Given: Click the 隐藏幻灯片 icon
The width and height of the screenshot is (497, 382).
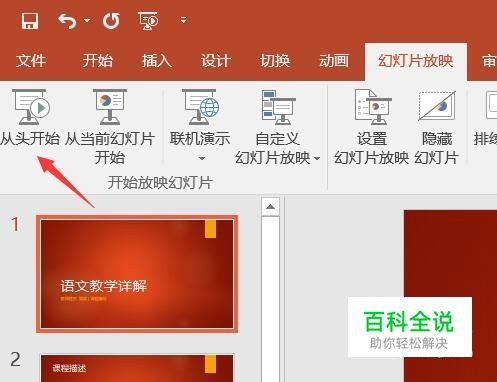Looking at the screenshot, I should [437, 106].
